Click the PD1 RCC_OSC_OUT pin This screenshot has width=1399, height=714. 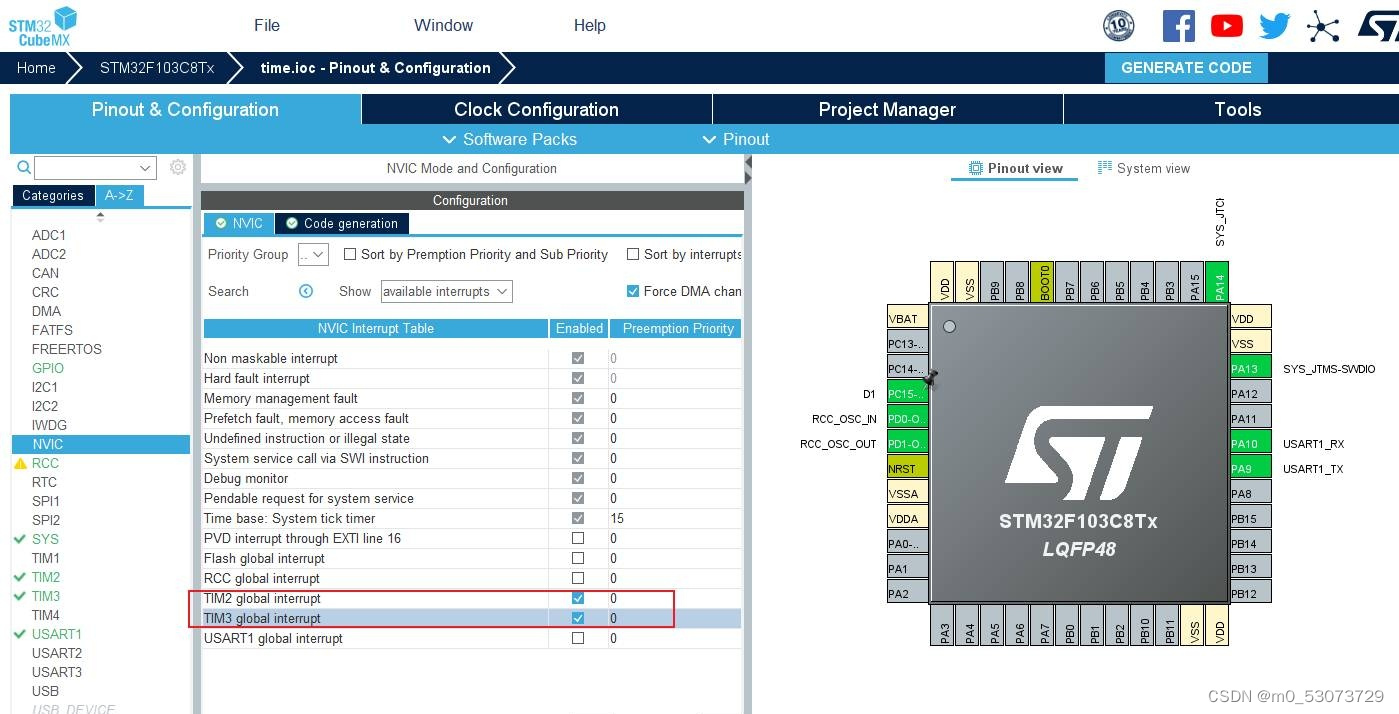(908, 443)
